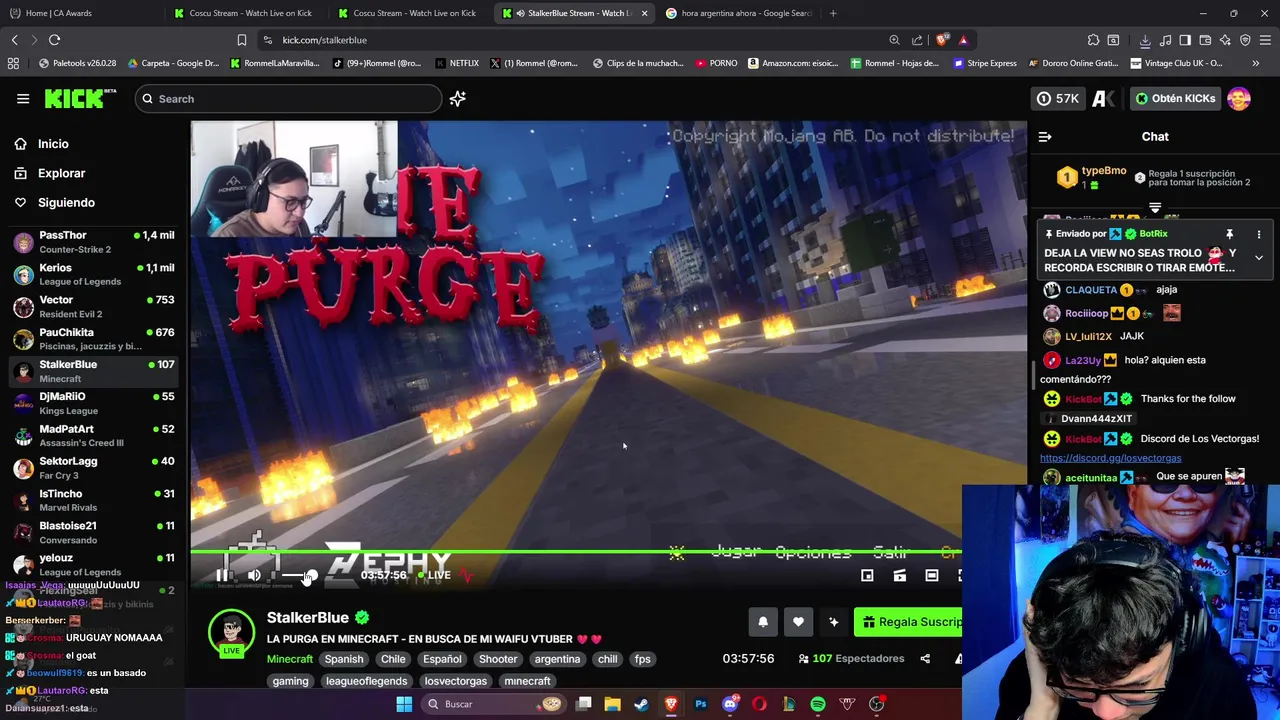1280x720 pixels.
Task: Open PauChikita channel in sidebar
Action: pyautogui.click(x=92, y=338)
